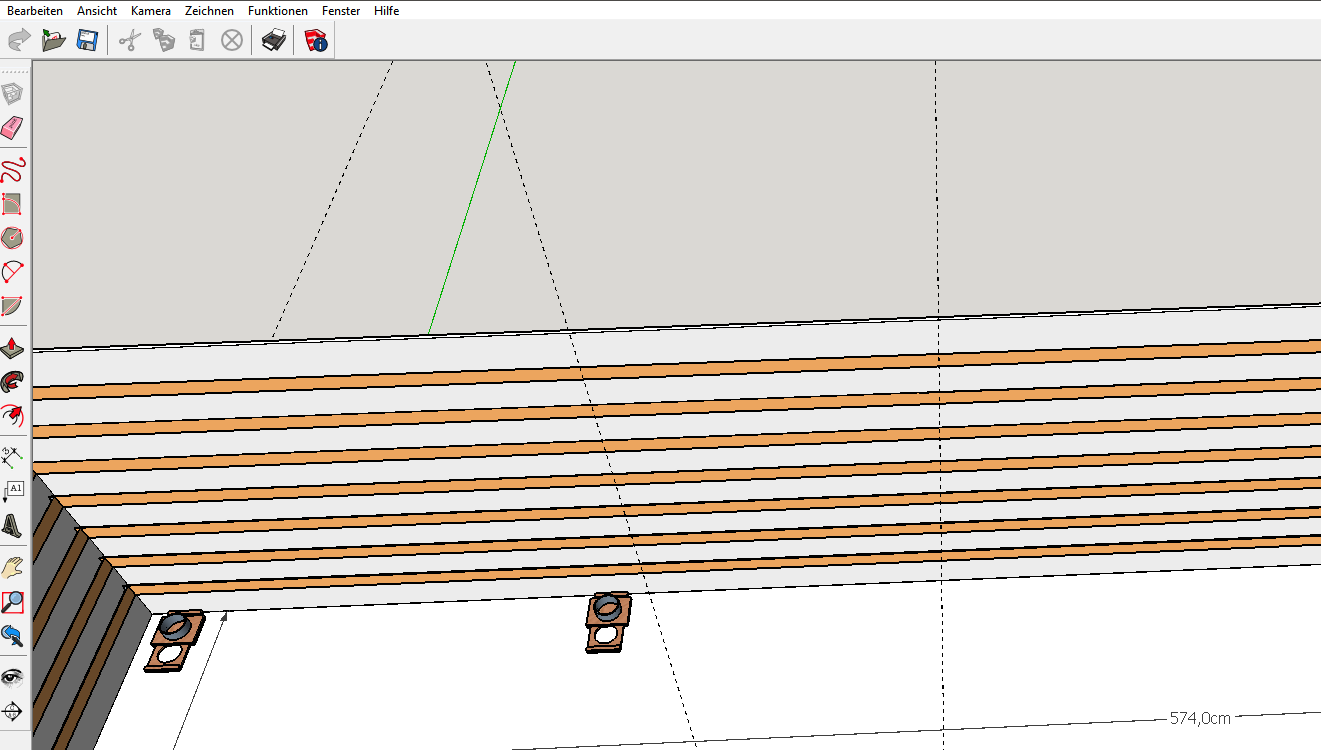Open the Model Info button
Screen dimensions: 1321x750
316,40
